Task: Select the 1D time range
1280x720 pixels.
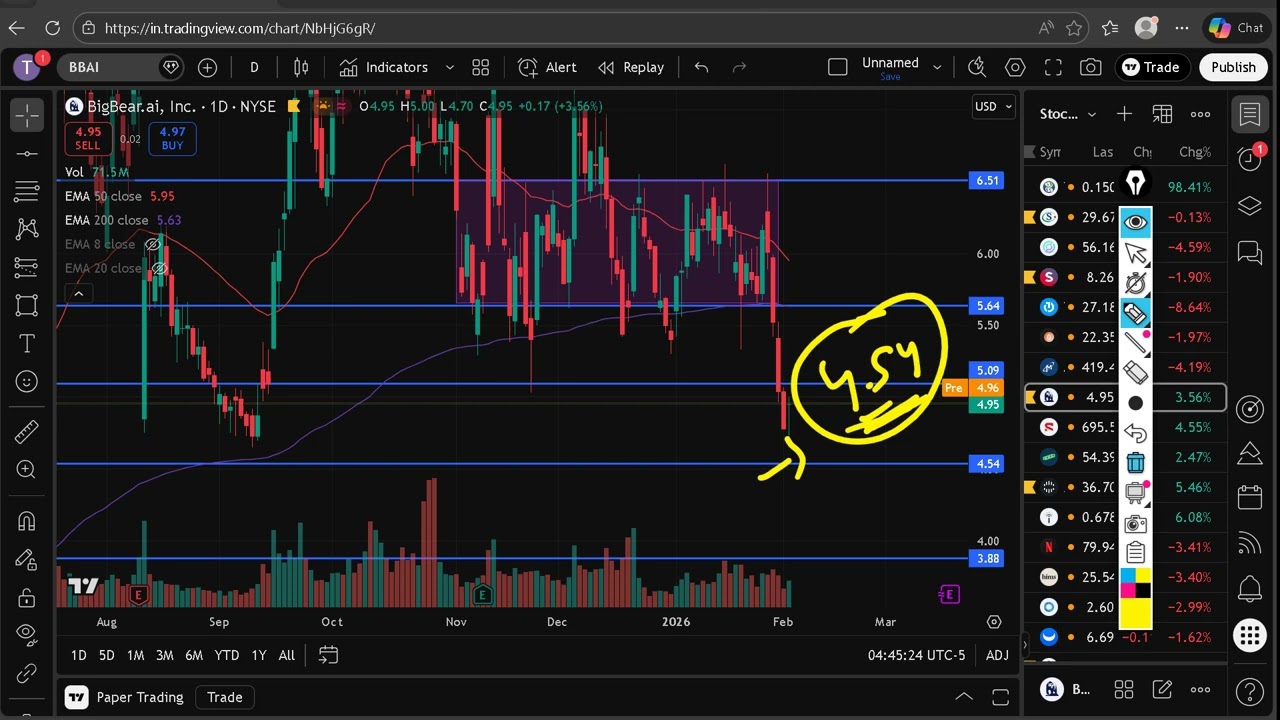Action: (78, 655)
